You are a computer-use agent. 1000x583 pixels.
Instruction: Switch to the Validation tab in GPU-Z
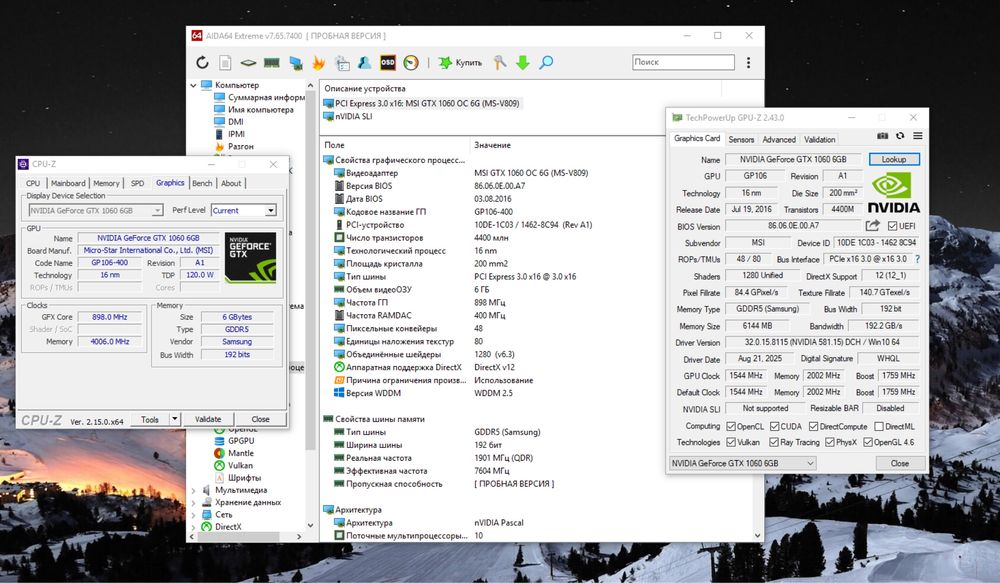point(820,140)
